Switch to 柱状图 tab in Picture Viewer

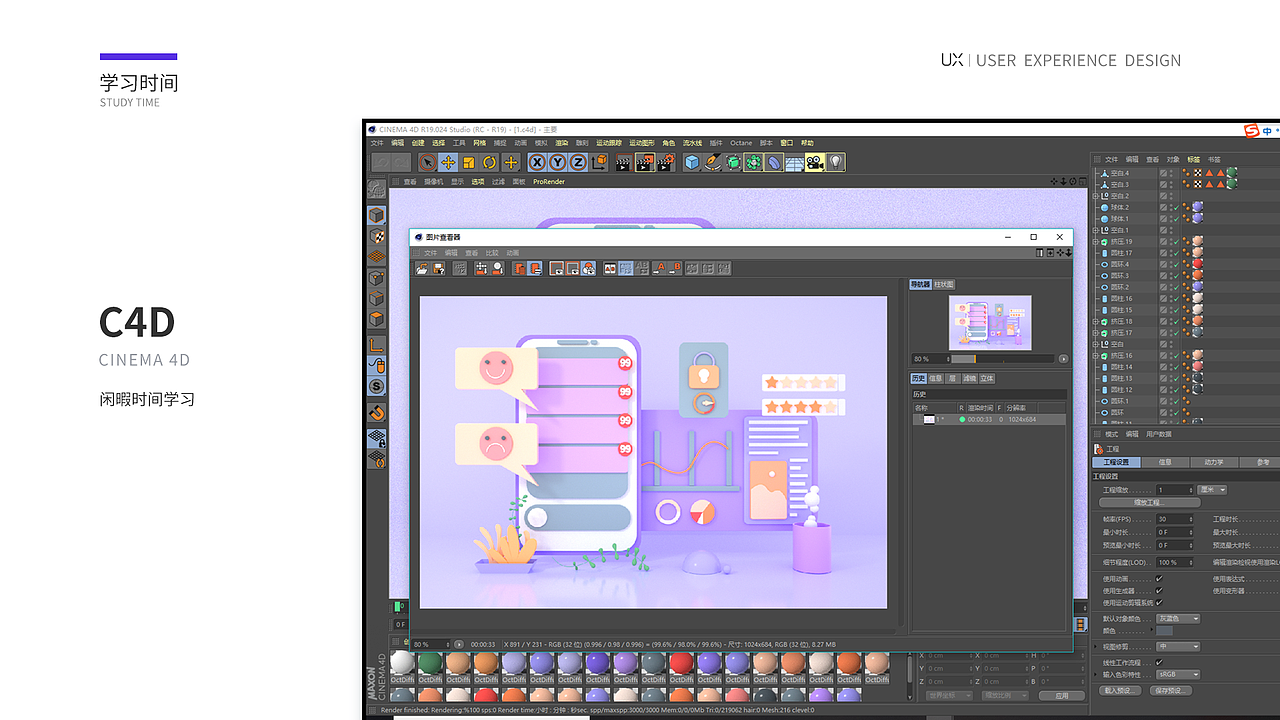point(944,284)
